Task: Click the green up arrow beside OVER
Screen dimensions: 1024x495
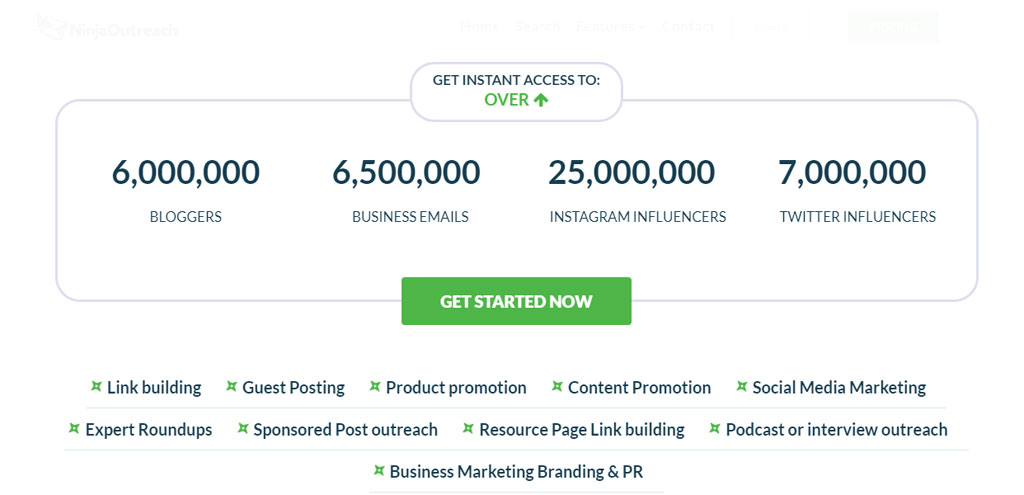Action: click(x=540, y=100)
